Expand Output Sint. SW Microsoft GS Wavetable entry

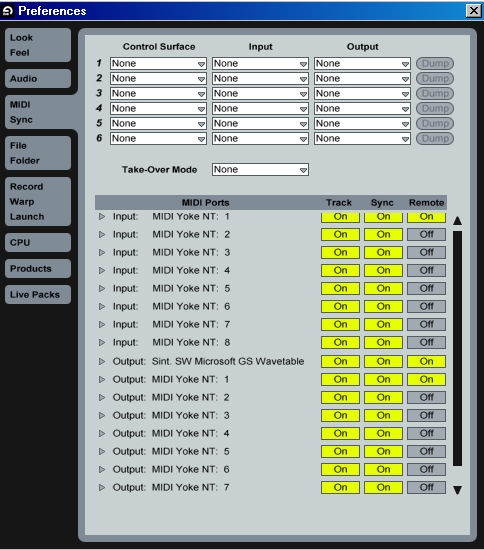pyautogui.click(x=102, y=361)
